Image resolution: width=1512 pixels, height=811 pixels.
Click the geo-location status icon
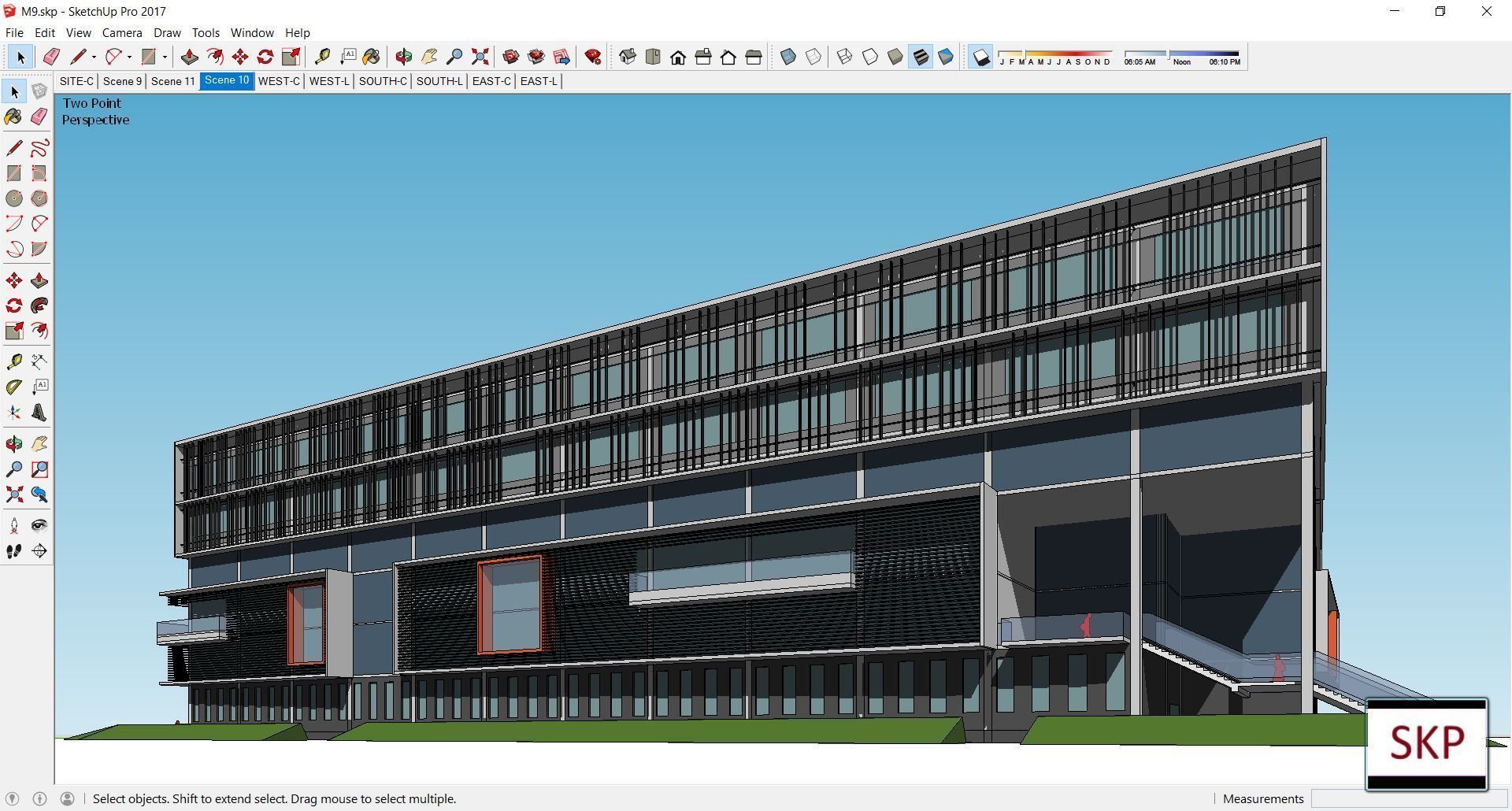click(12, 798)
